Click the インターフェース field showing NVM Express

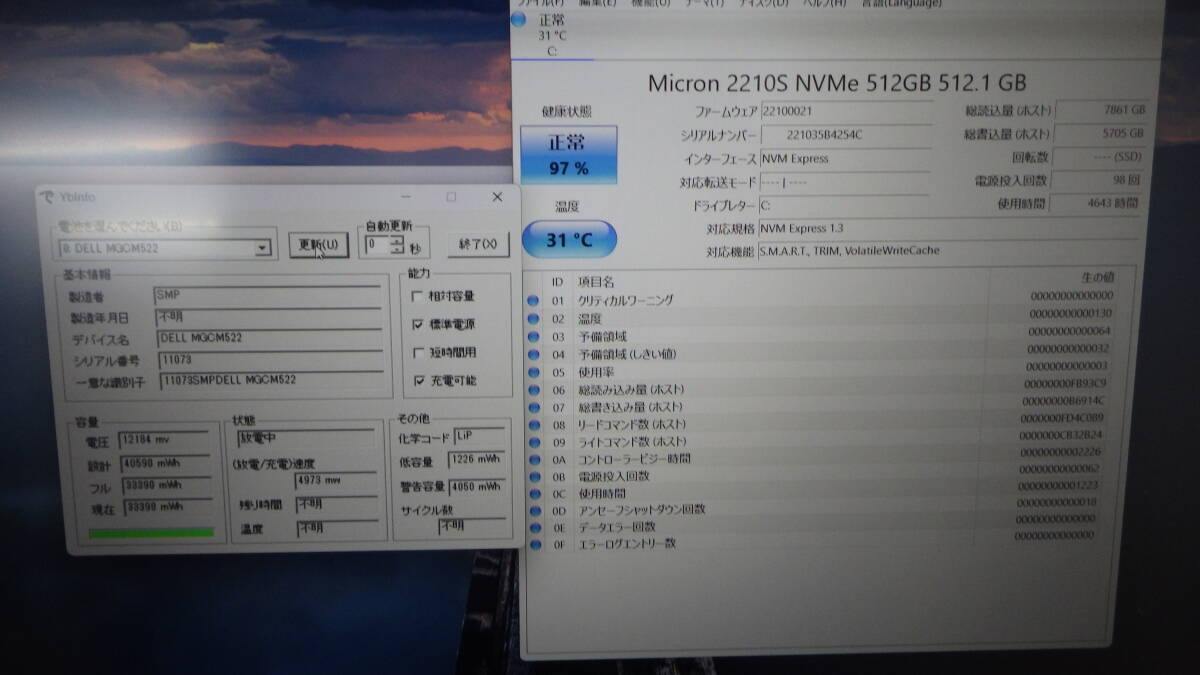click(846, 159)
